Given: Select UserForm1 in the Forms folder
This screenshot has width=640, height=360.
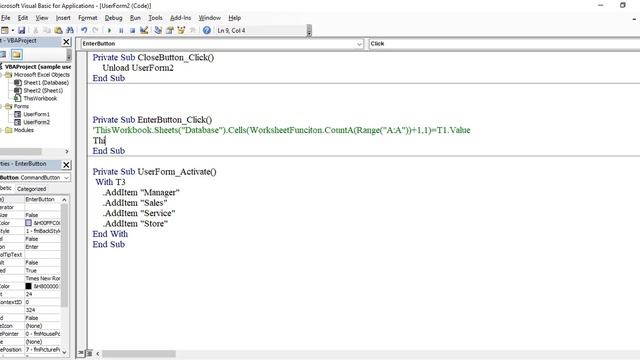Looking at the screenshot, I should coord(36,114).
